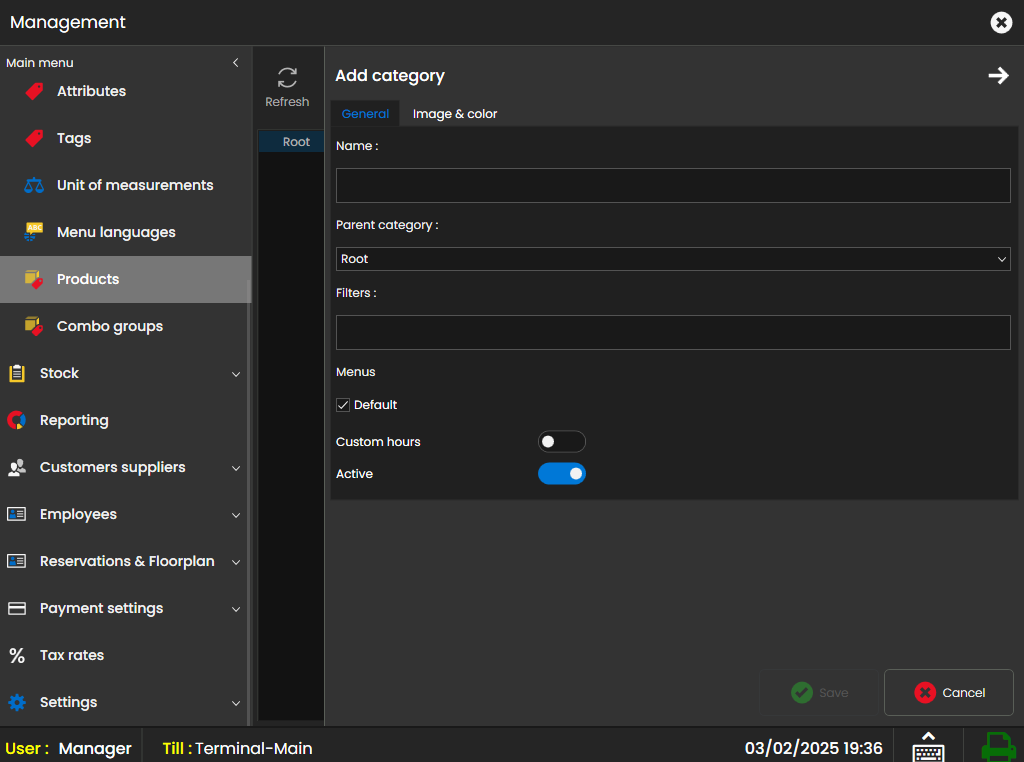Expand the Payment settings section
This screenshot has height=762, width=1024.
pyautogui.click(x=236, y=609)
